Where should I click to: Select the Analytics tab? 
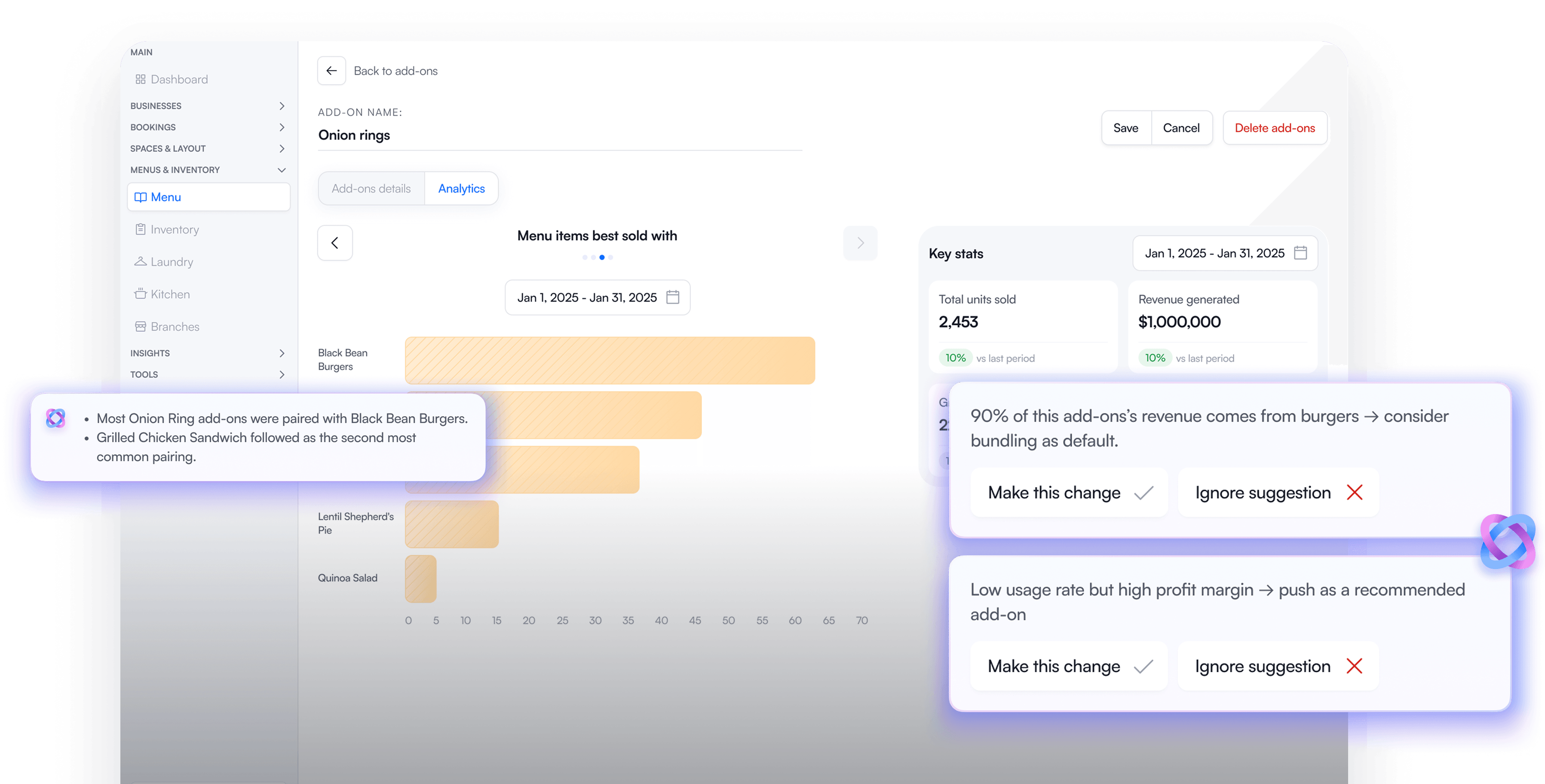[x=461, y=188]
